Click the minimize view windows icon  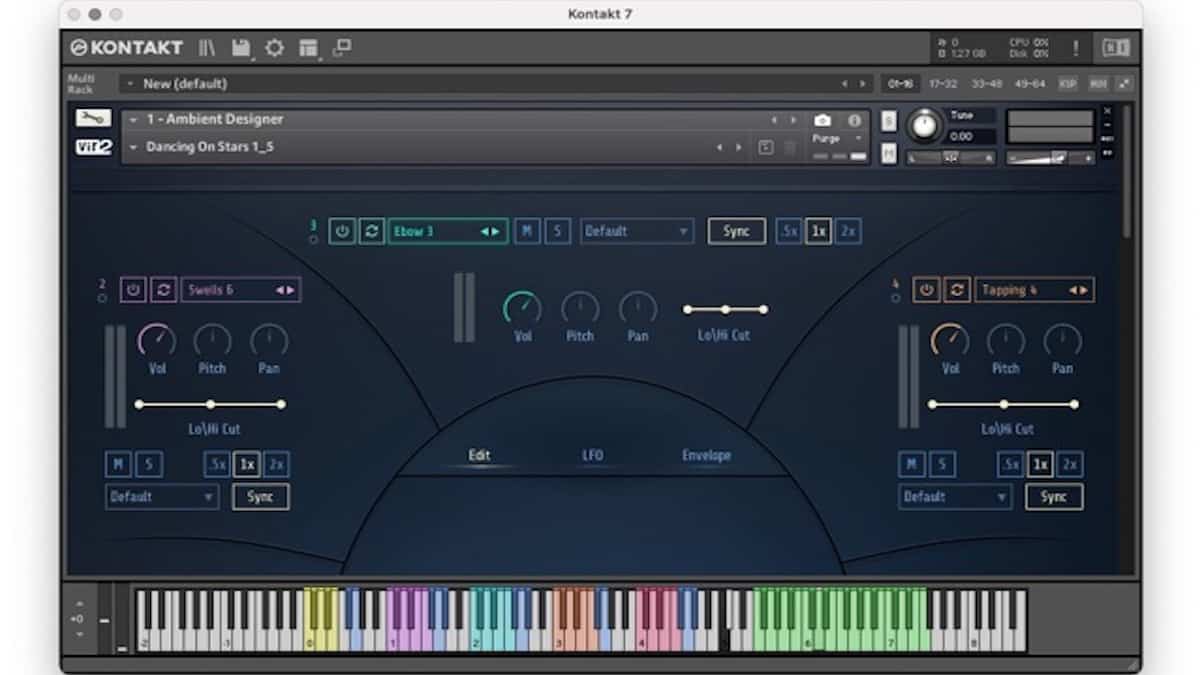tap(342, 47)
